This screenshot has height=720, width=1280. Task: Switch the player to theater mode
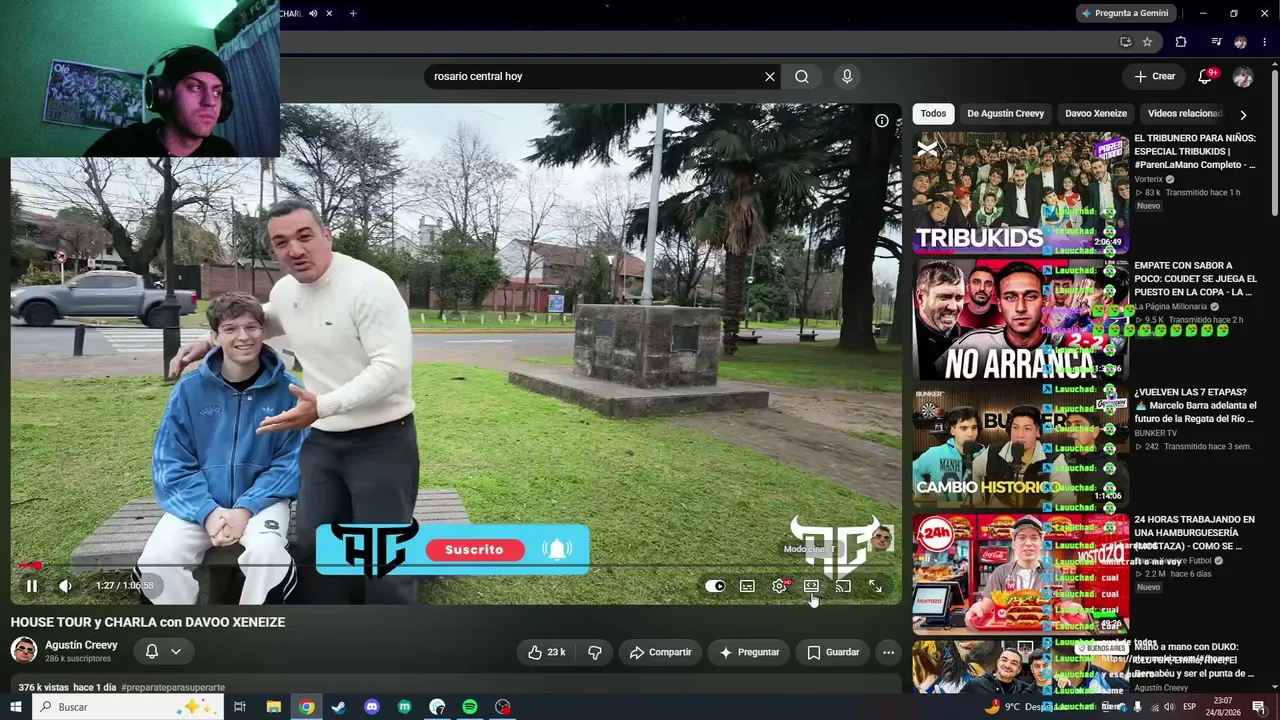click(811, 586)
